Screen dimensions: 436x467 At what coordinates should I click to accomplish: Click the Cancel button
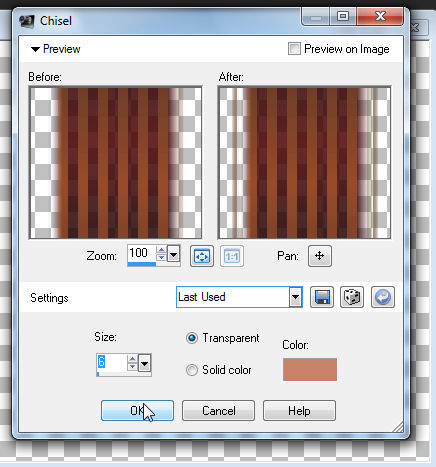[x=218, y=411]
